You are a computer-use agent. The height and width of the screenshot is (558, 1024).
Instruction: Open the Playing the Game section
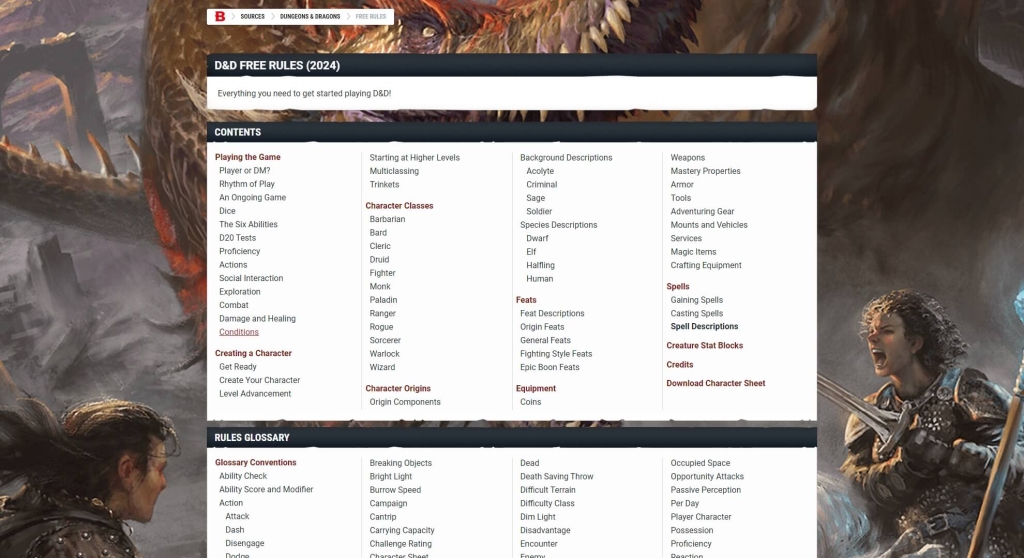pos(247,157)
